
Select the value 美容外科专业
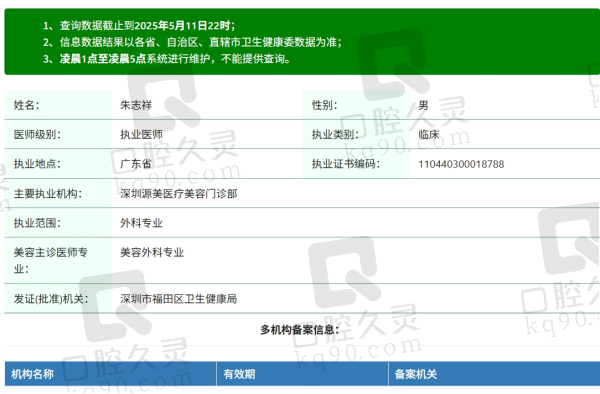[152, 252]
